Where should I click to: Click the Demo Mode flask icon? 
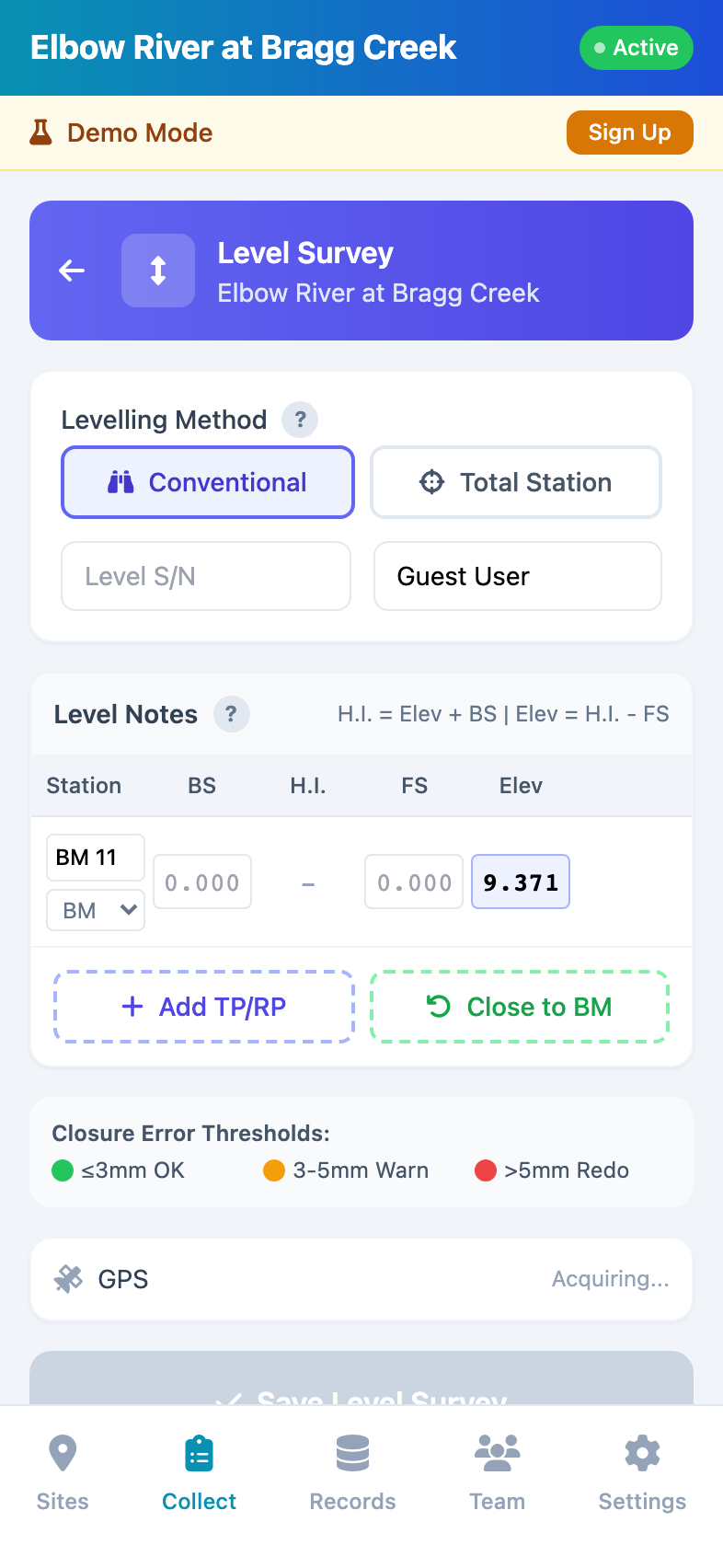40,133
